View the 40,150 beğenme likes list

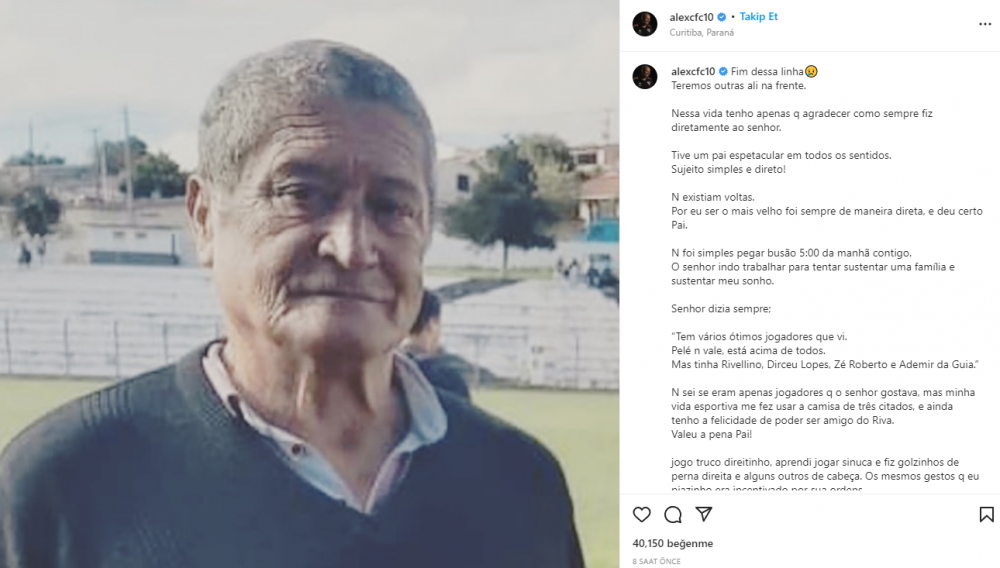tap(673, 543)
